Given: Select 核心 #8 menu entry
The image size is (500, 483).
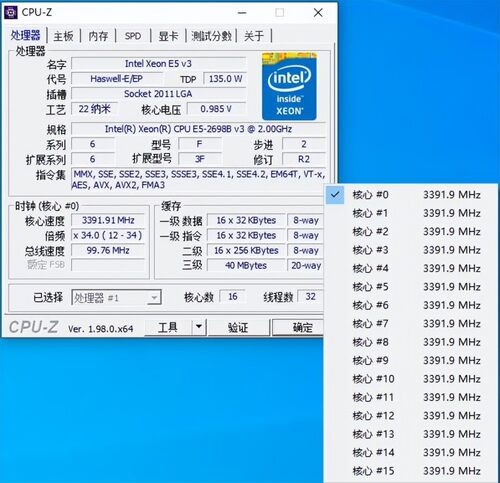Looking at the screenshot, I should pyautogui.click(x=410, y=342).
